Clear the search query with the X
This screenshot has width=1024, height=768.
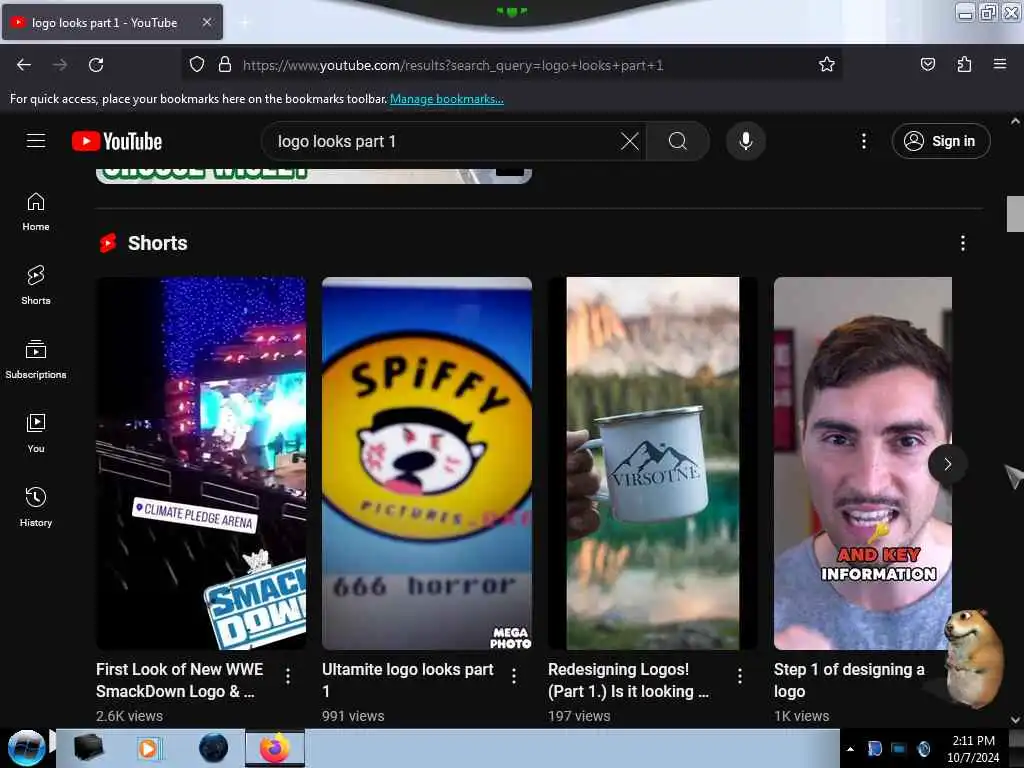tap(630, 141)
